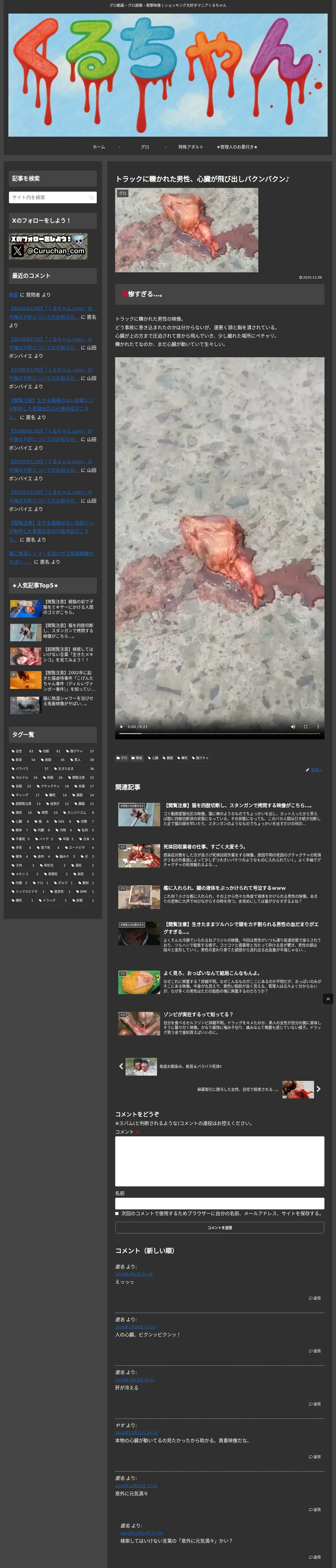
Task: Open the 女性 tag with count 63
Action: (23, 751)
